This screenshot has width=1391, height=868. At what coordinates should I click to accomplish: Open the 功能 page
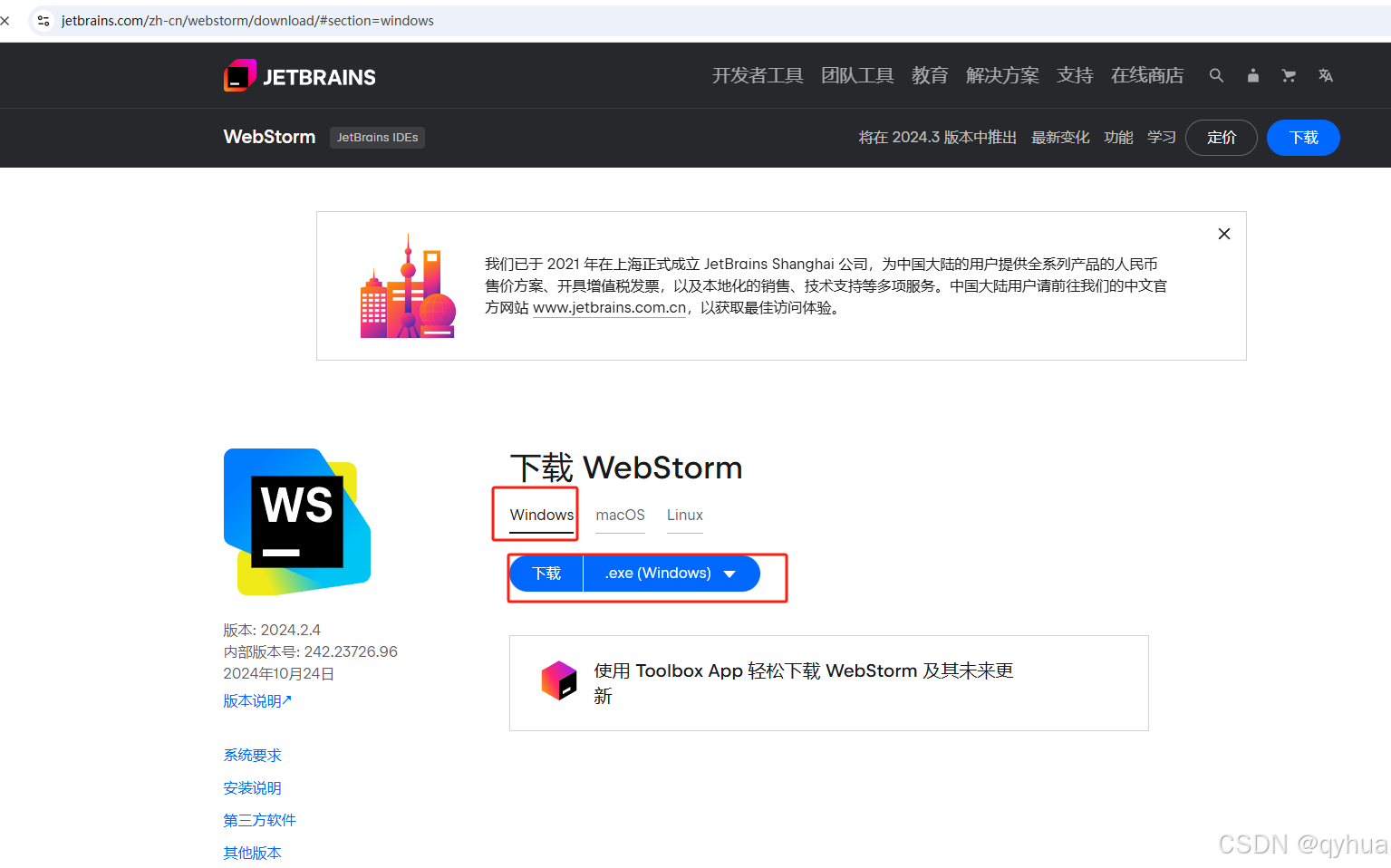click(x=1118, y=138)
